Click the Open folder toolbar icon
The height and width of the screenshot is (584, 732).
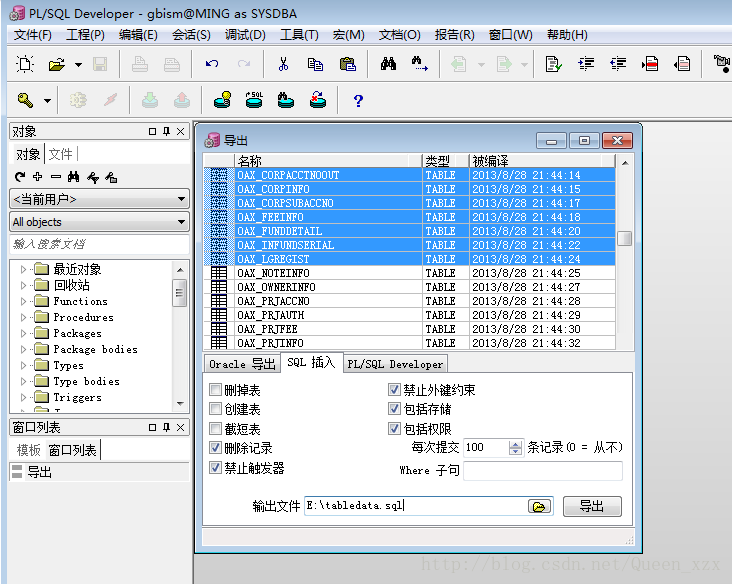pos(57,64)
